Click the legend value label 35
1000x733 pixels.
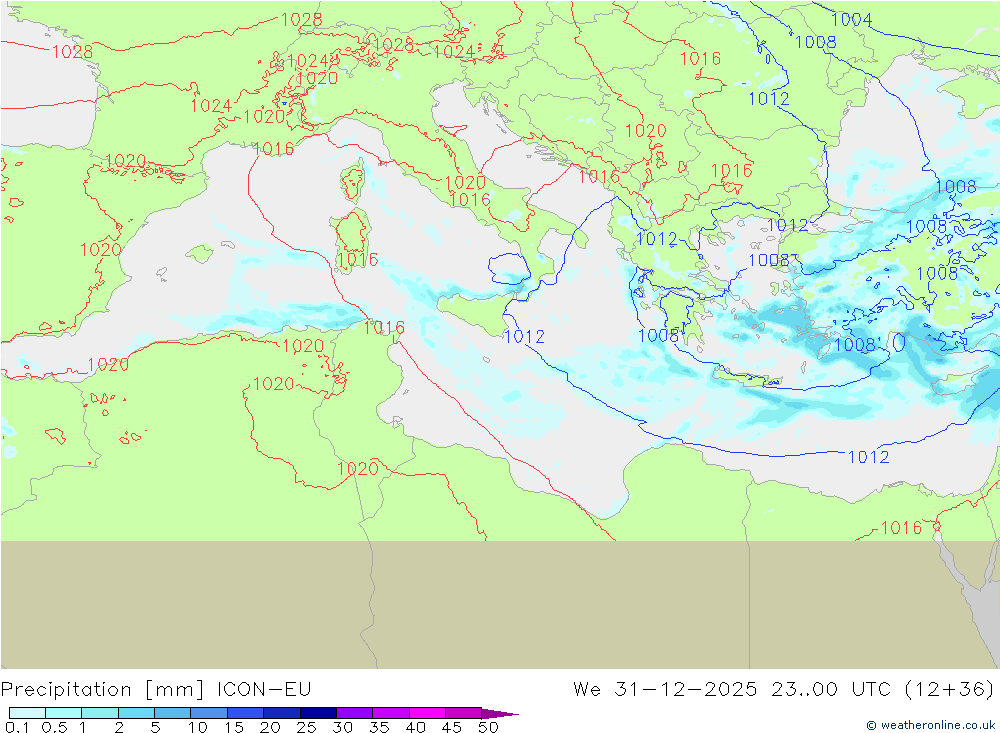pyautogui.click(x=379, y=727)
